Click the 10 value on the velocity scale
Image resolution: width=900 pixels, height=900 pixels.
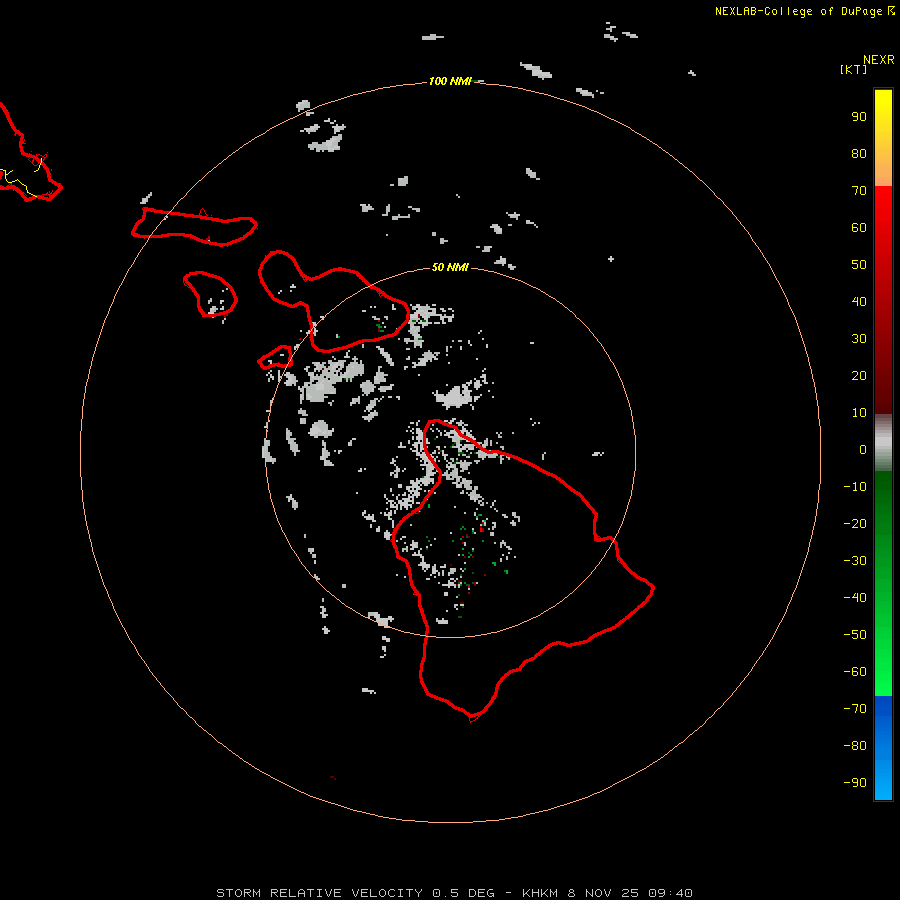[x=859, y=413]
